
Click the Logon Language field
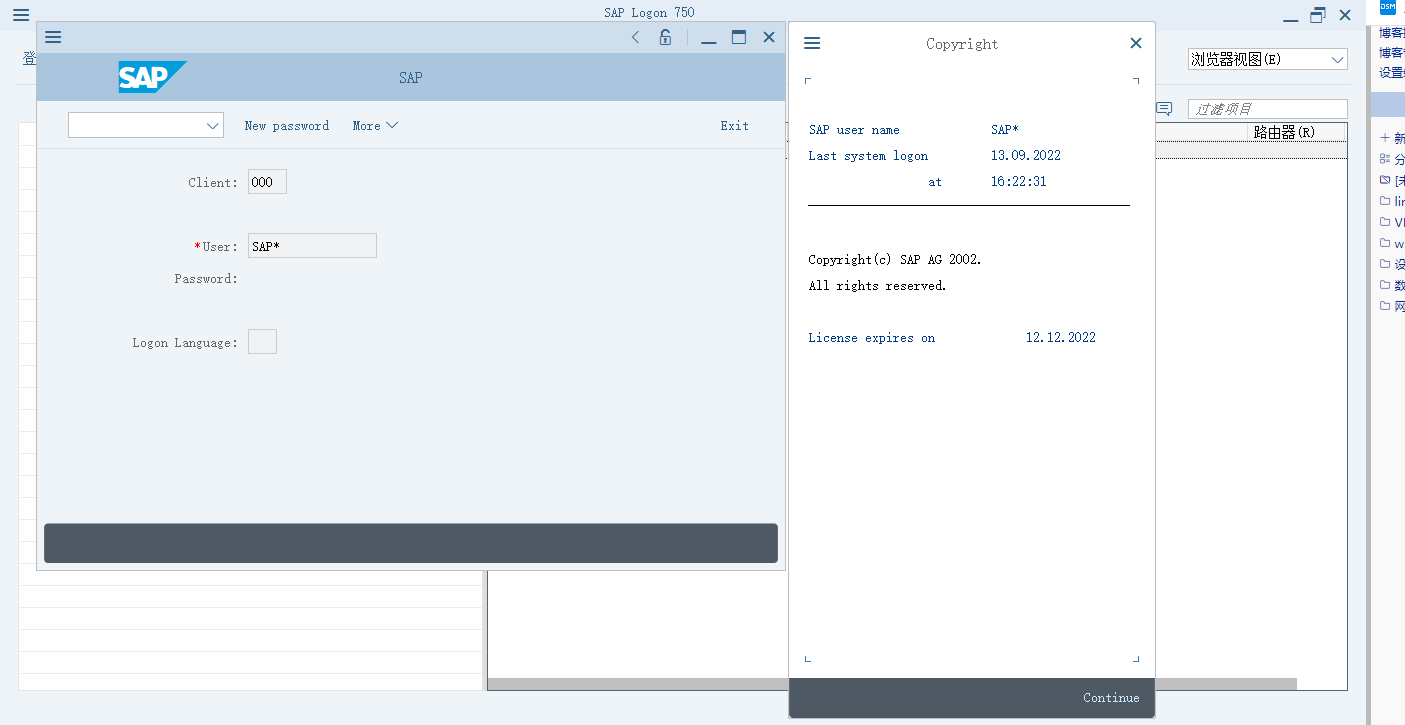tap(262, 342)
